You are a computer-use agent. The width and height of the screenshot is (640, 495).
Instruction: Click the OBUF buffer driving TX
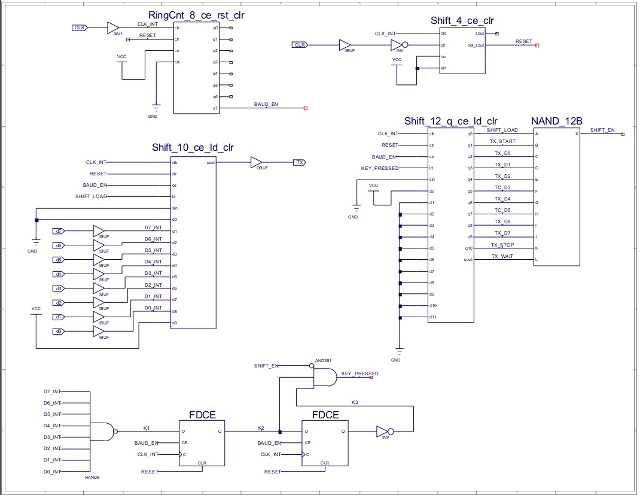pos(257,162)
